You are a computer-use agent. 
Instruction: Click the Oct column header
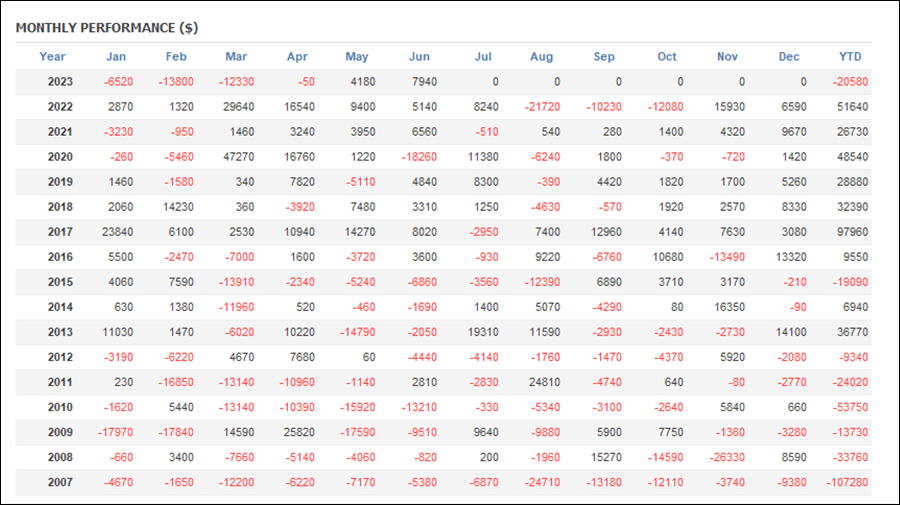(667, 56)
